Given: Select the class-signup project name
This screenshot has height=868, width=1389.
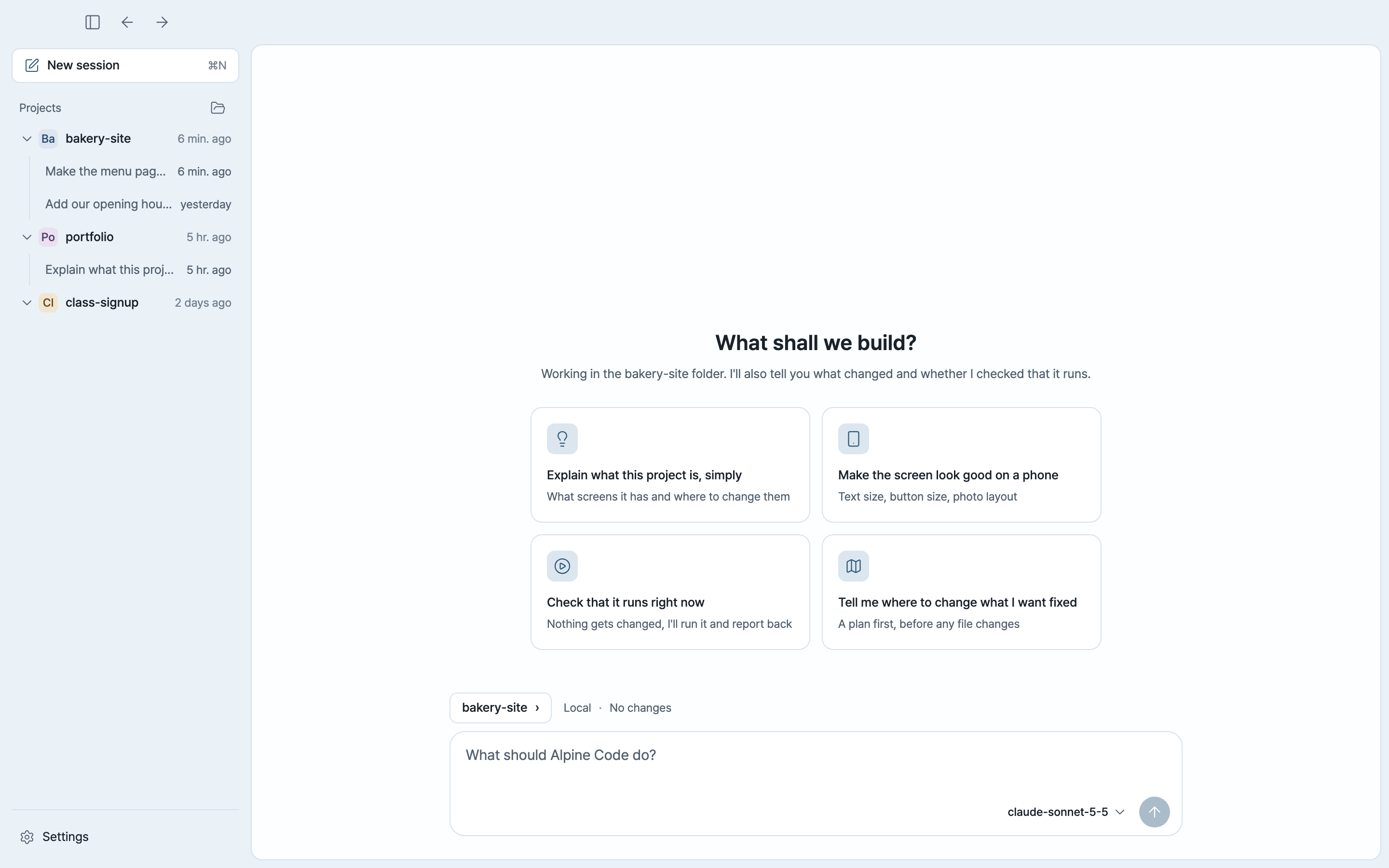Looking at the screenshot, I should point(102,302).
